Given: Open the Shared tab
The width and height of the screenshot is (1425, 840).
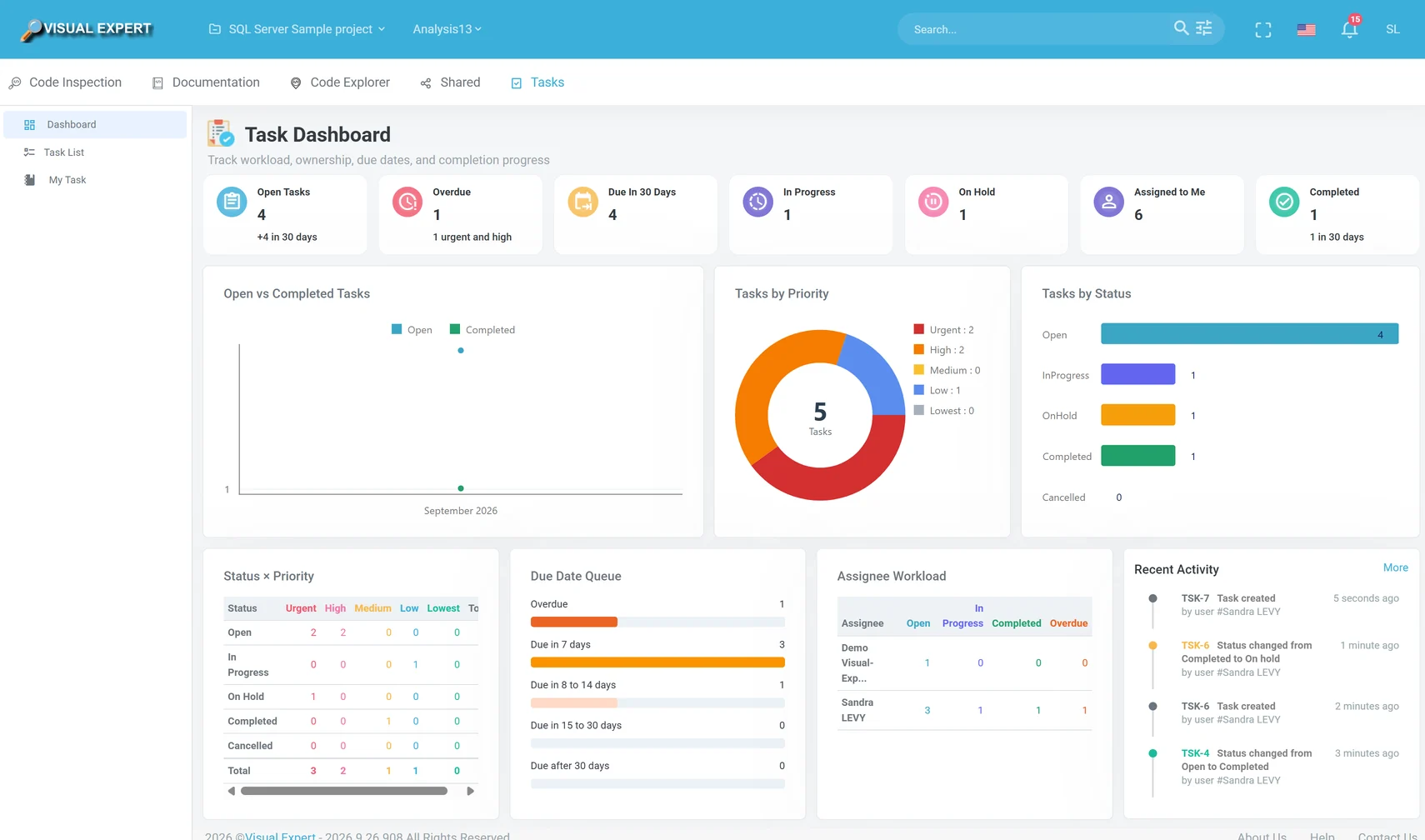Looking at the screenshot, I should (450, 82).
